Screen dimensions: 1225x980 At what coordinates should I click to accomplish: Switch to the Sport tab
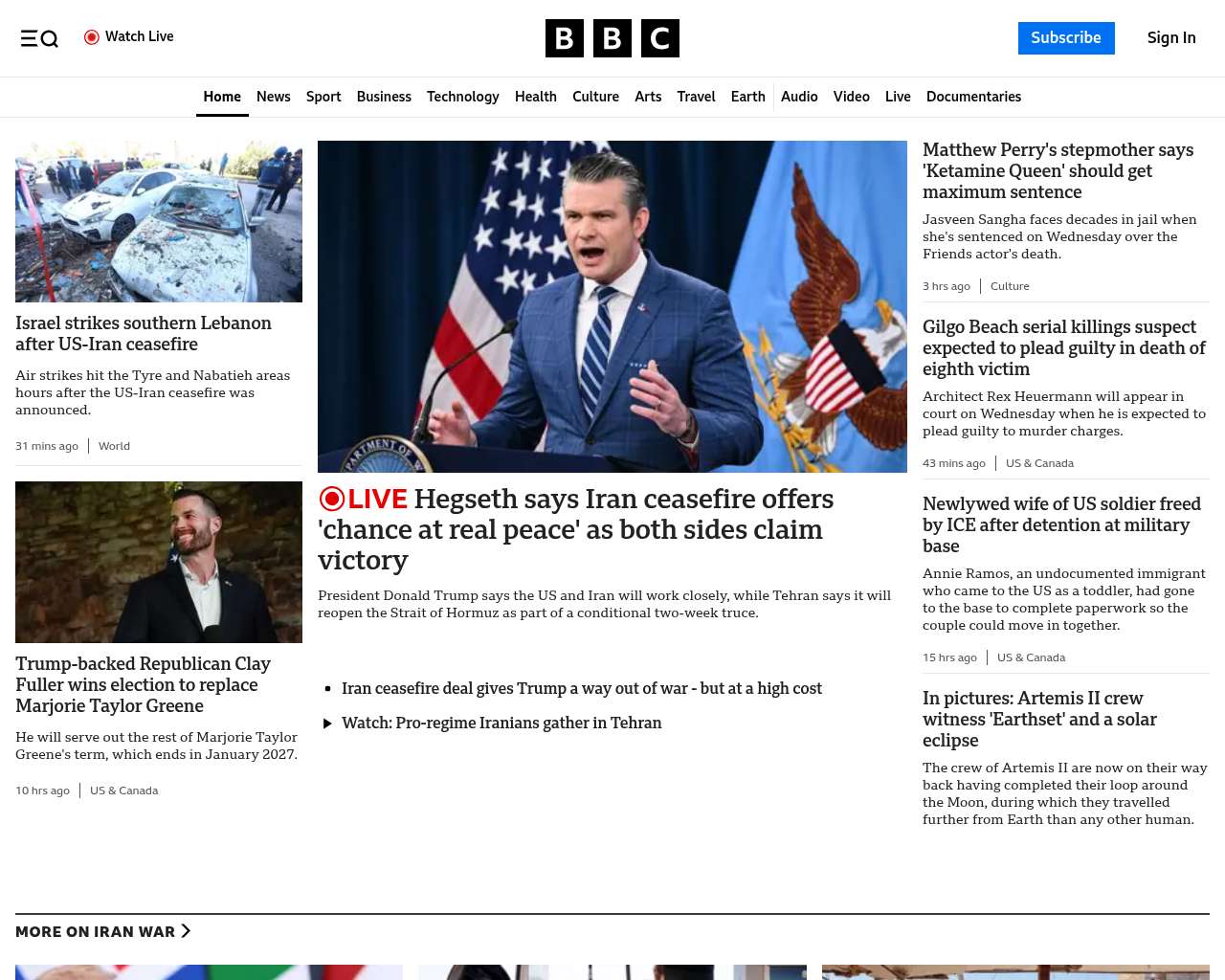[x=323, y=97]
